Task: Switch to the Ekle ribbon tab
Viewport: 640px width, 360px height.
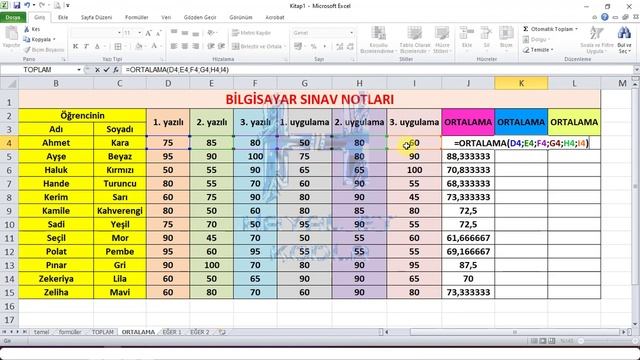Action: (63, 18)
